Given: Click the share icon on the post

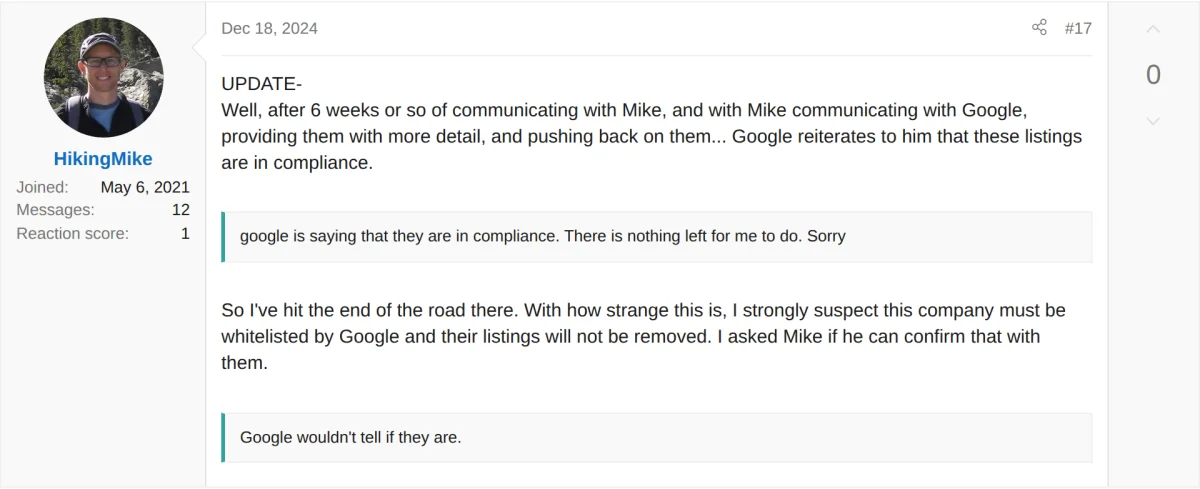Looking at the screenshot, I should coord(1039,28).
